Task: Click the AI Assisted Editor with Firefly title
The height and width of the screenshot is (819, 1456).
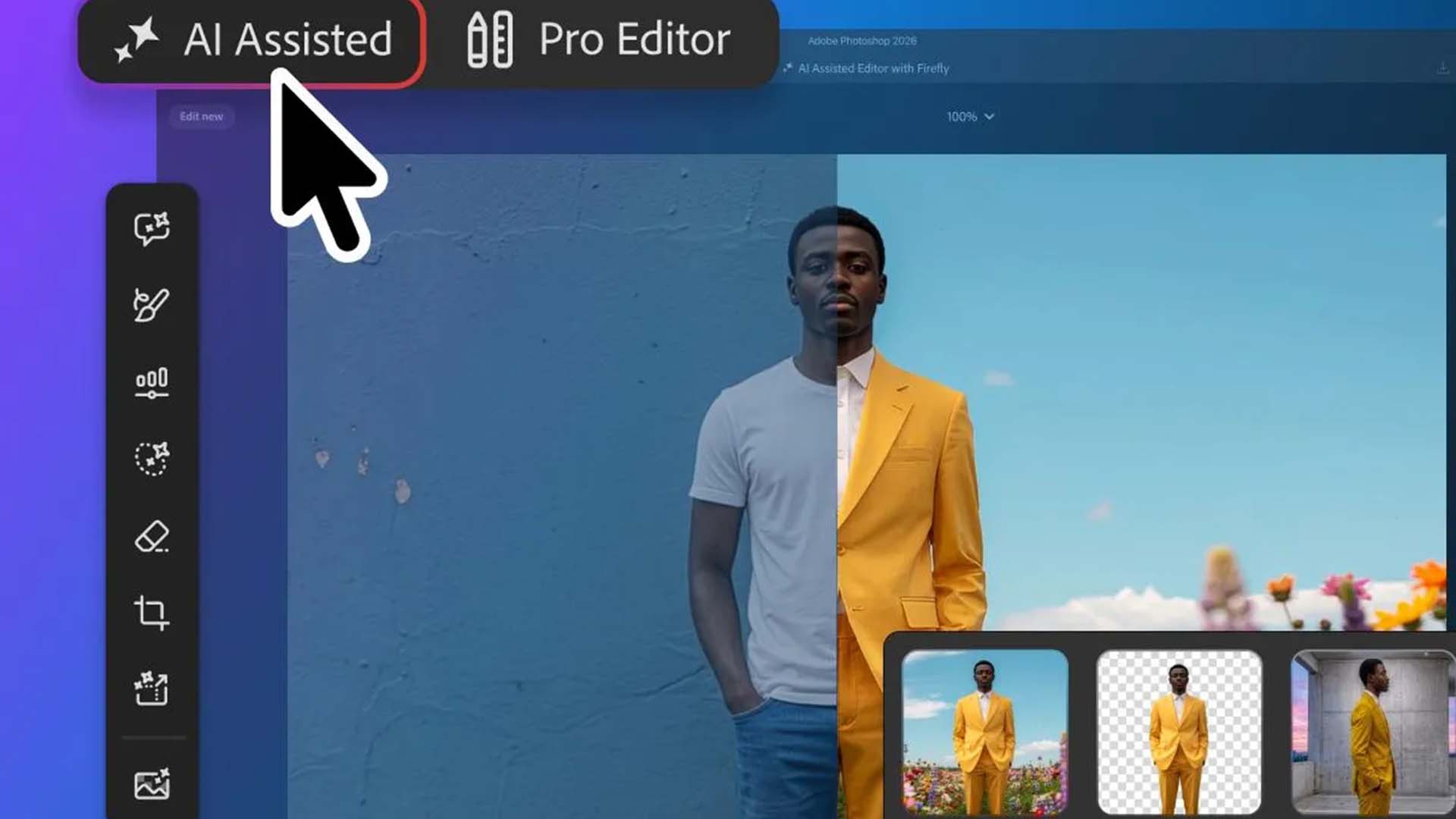Action: [873, 68]
